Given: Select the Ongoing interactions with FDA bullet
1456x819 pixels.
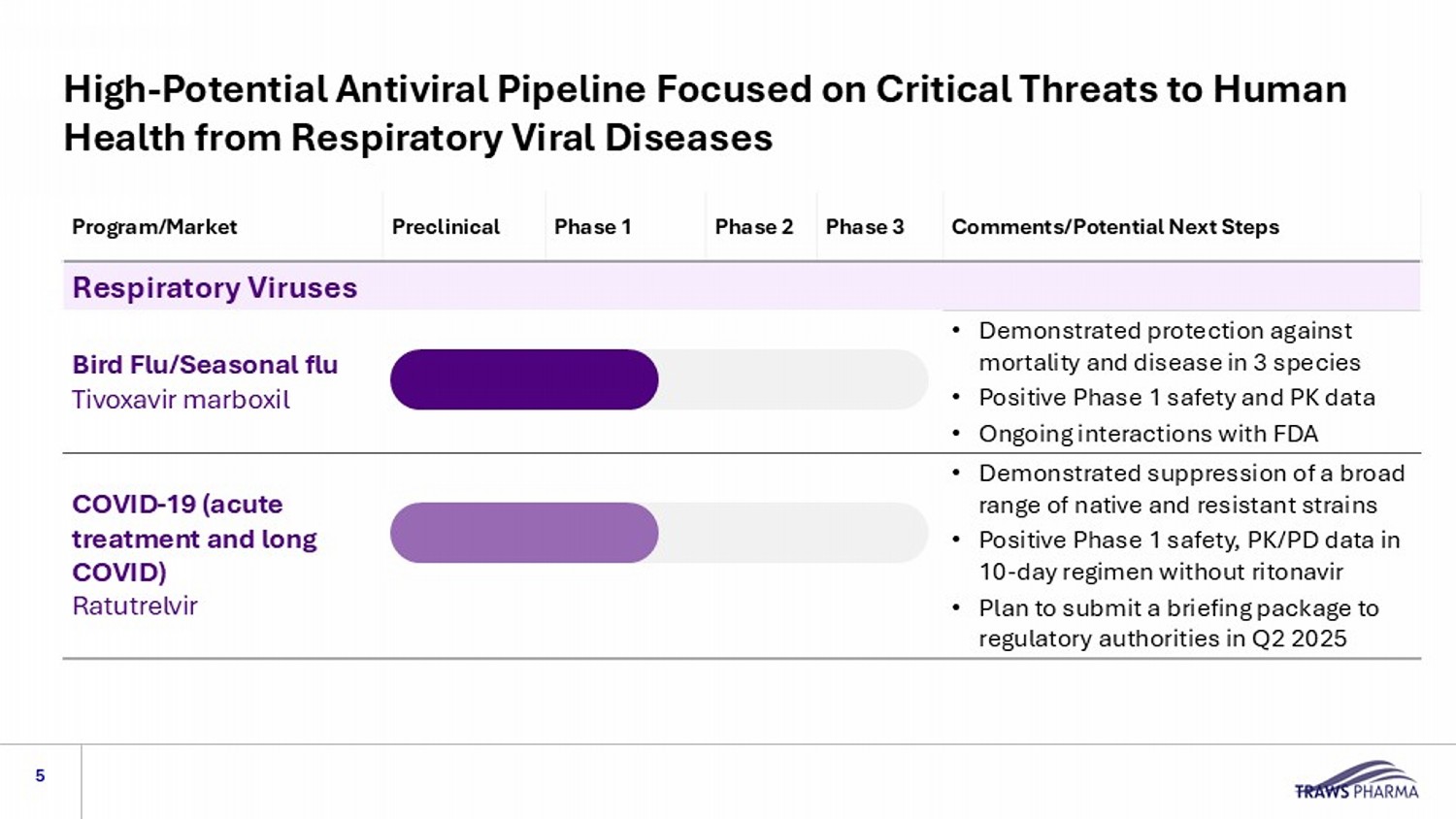Looking at the screenshot, I should 1147,434.
